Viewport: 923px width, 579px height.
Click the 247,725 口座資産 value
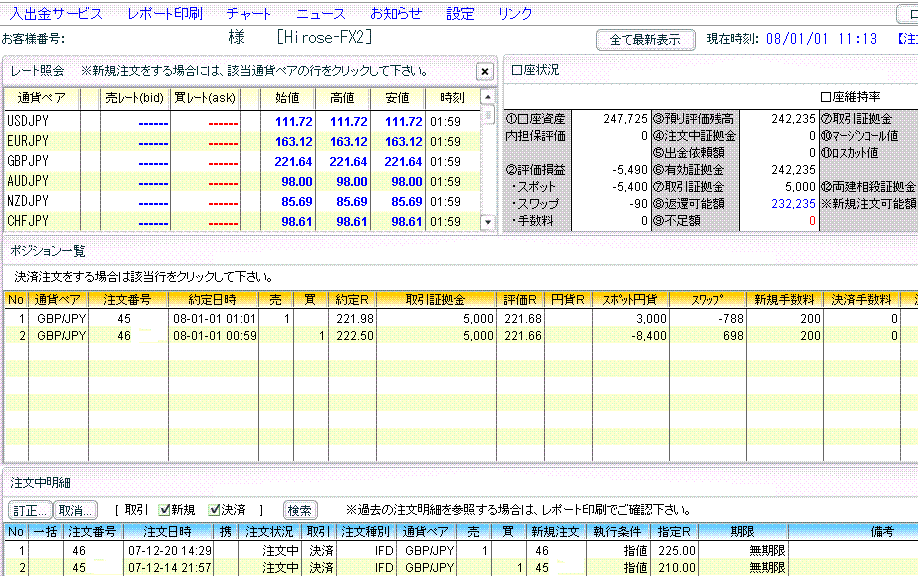pyautogui.click(x=625, y=119)
